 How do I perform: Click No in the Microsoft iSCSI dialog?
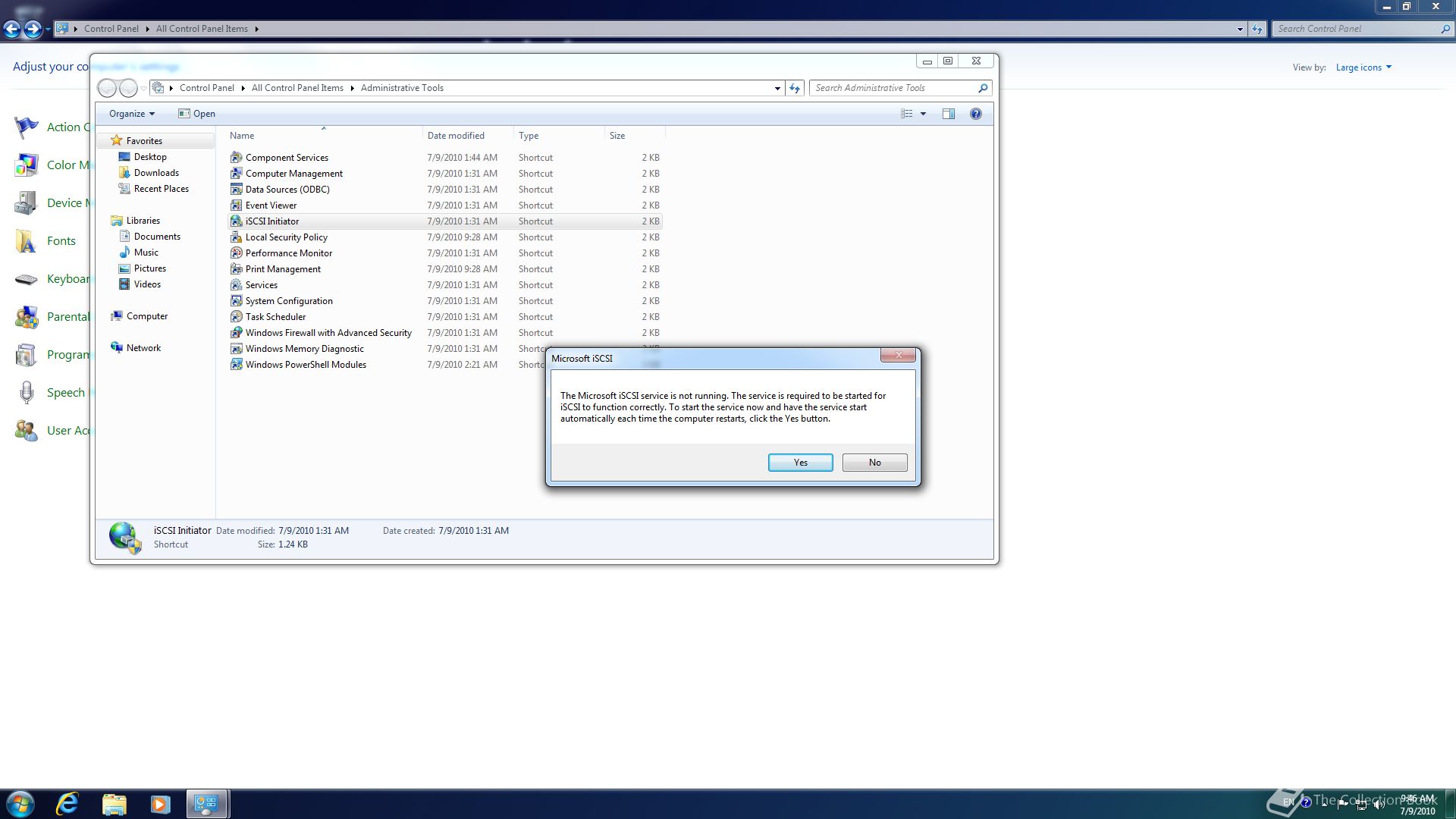click(x=874, y=463)
